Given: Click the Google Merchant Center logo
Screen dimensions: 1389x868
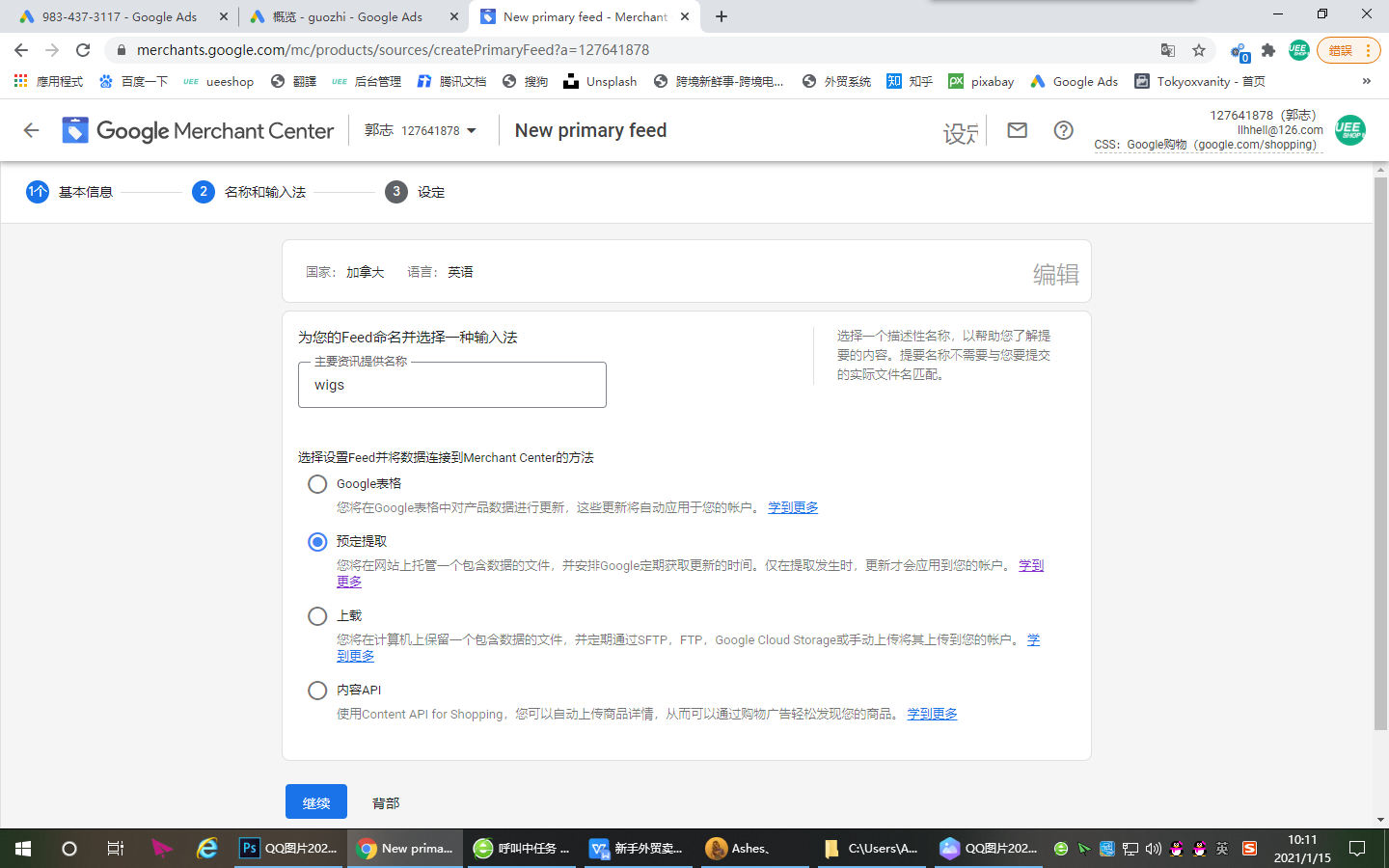Looking at the screenshot, I should [199, 130].
